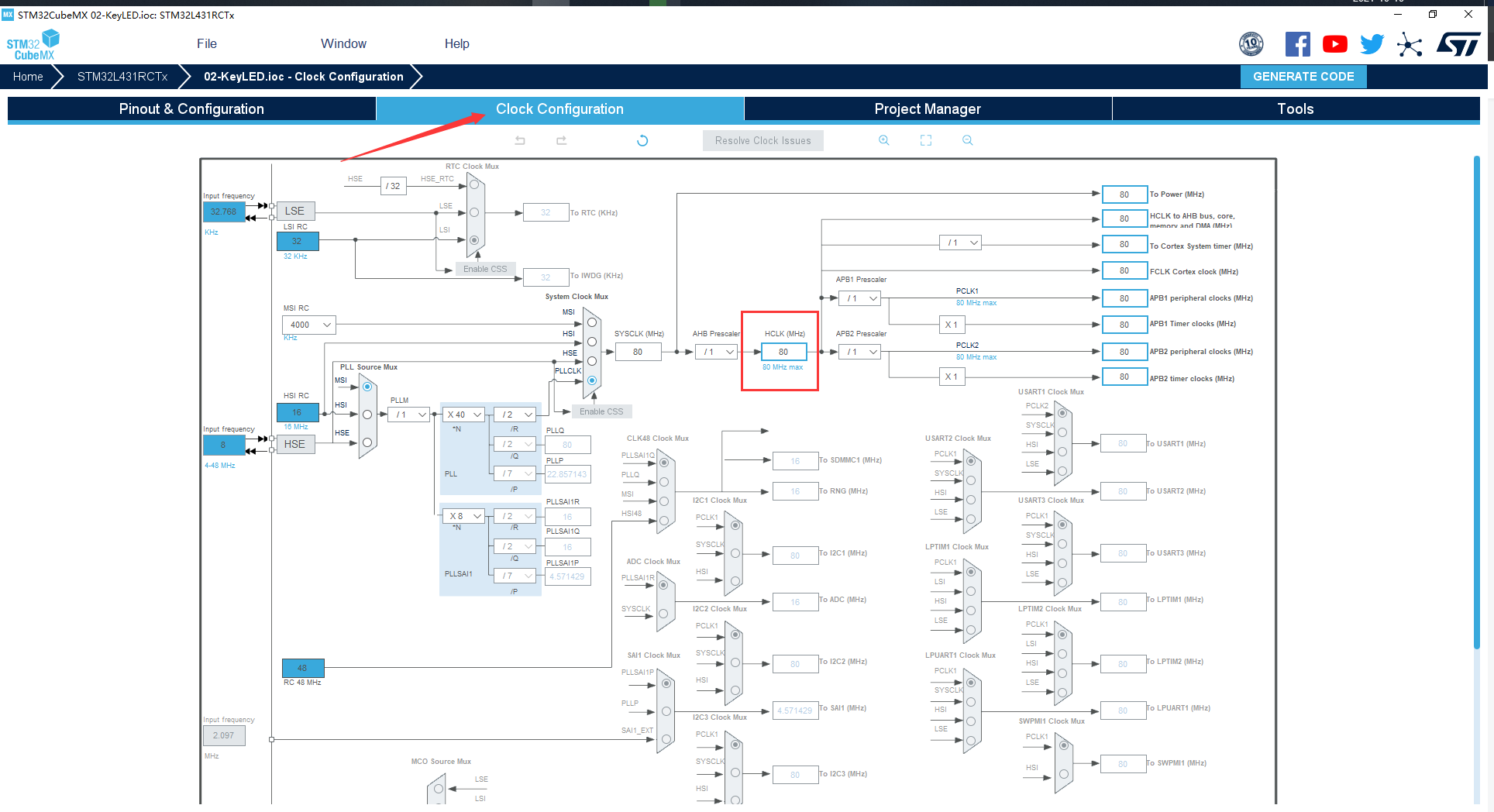Select HSE radio in System Clock Mux

tap(592, 361)
